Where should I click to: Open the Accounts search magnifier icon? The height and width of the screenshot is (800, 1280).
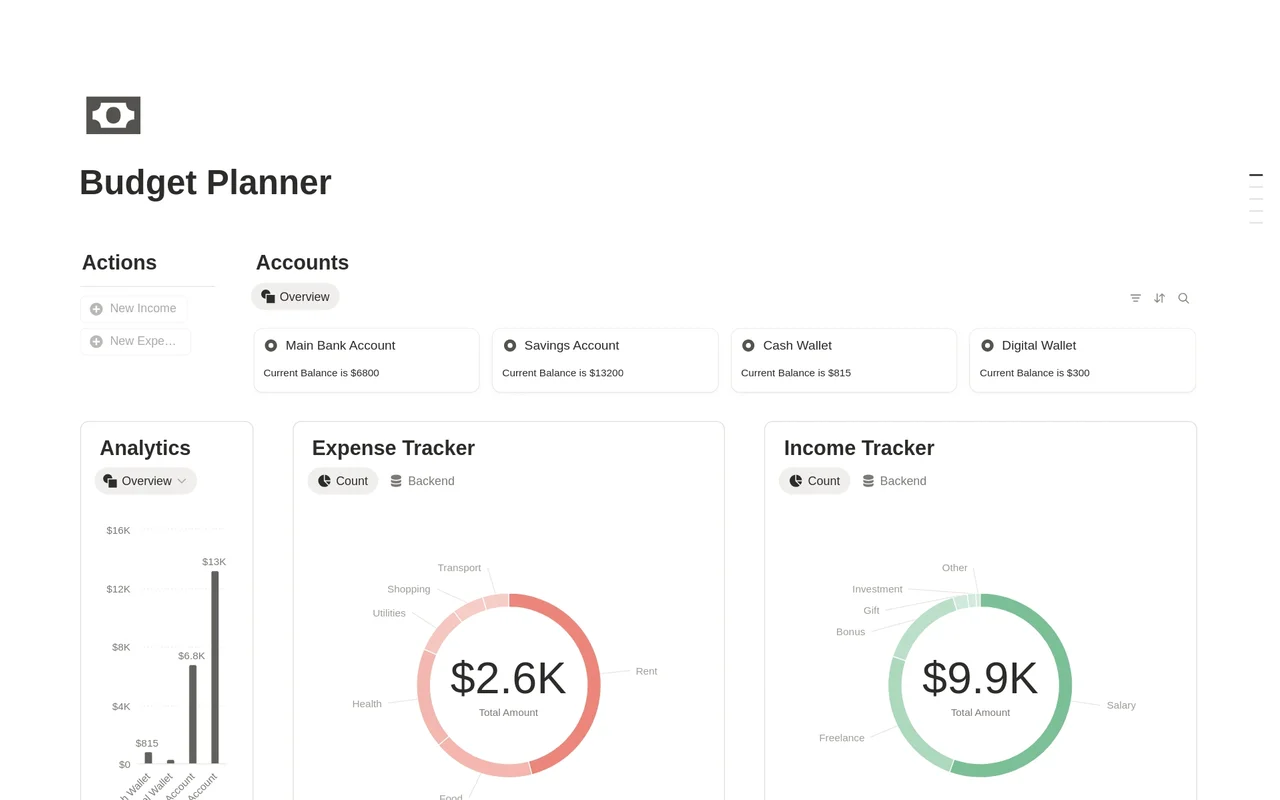1184,298
